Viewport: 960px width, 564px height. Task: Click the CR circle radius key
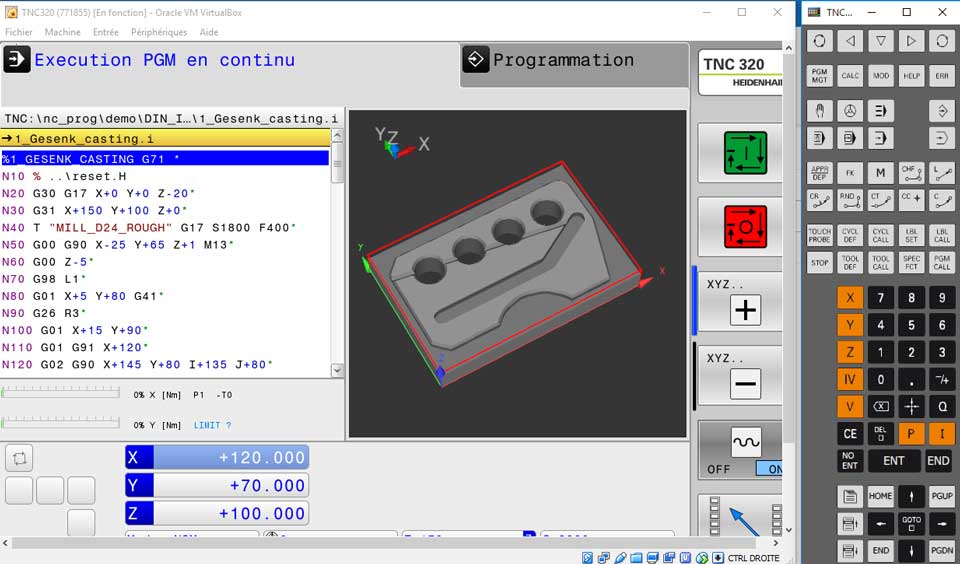pos(819,200)
